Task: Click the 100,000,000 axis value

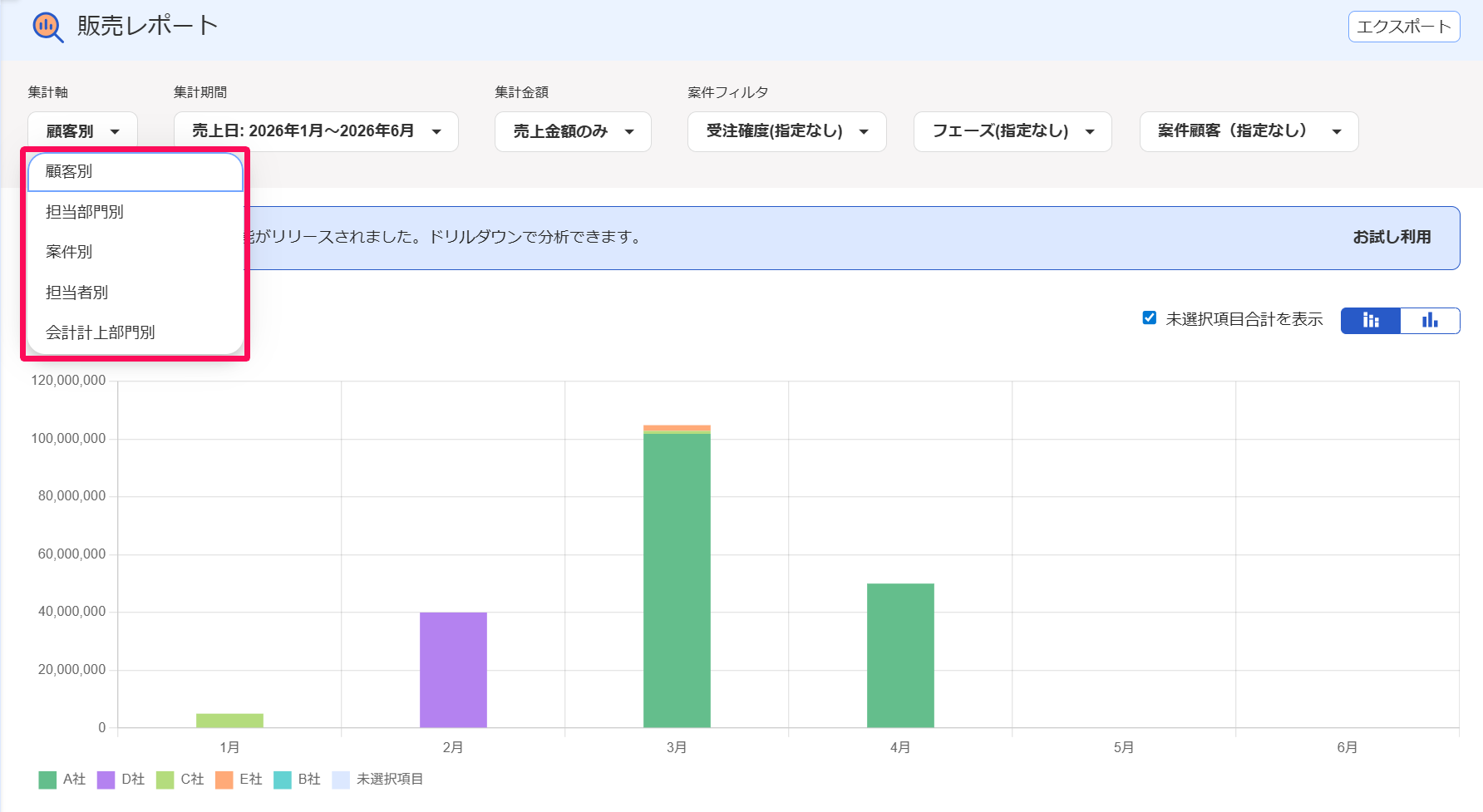Action: click(68, 439)
